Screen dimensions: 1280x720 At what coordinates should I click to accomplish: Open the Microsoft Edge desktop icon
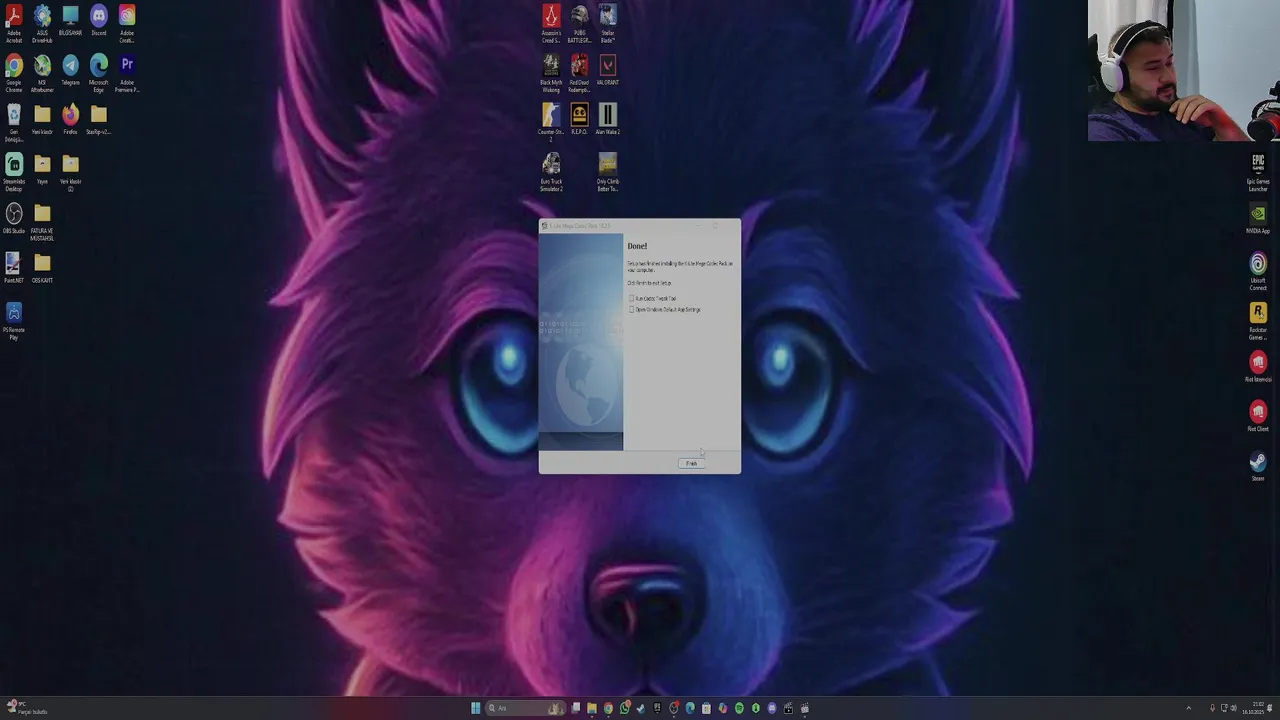pyautogui.click(x=98, y=73)
